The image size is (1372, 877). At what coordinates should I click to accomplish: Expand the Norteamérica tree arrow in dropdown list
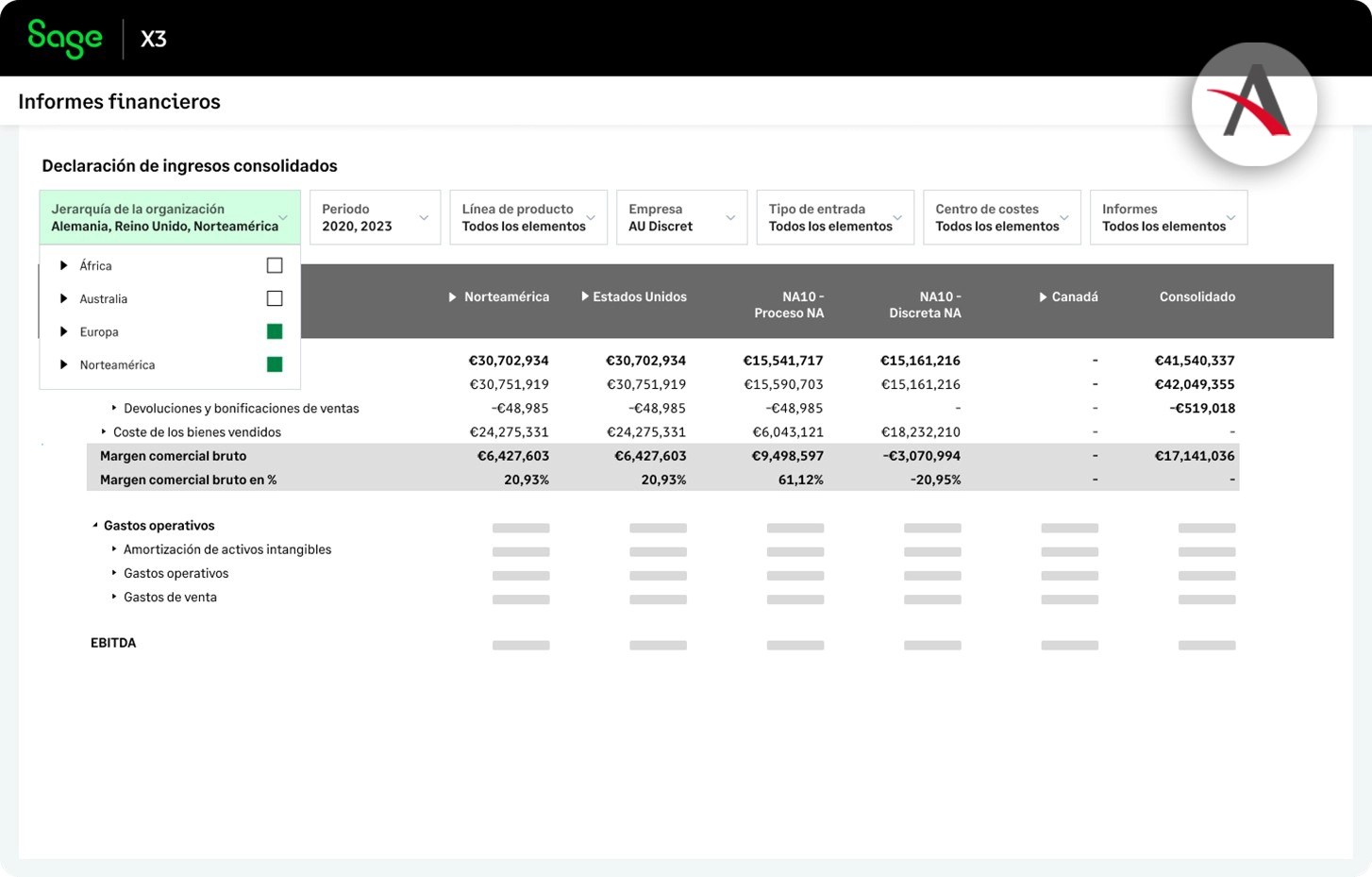[x=63, y=365]
